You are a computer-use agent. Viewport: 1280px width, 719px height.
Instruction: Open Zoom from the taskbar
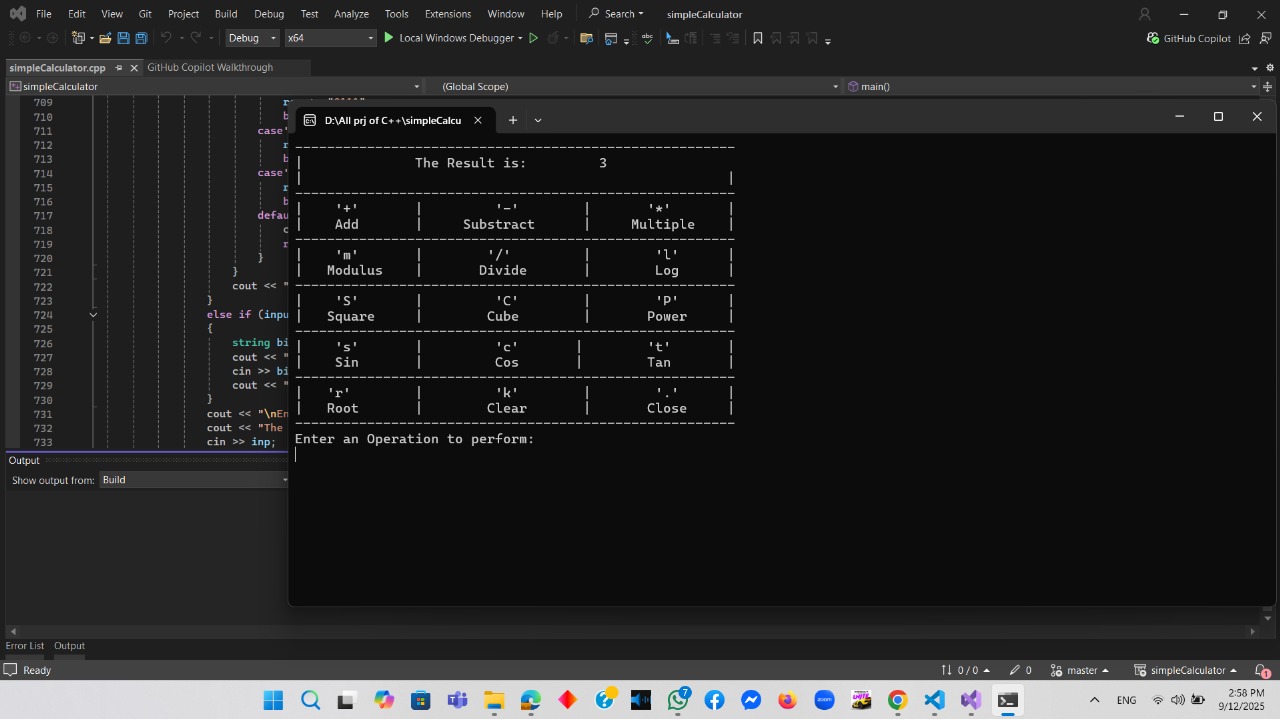(824, 700)
